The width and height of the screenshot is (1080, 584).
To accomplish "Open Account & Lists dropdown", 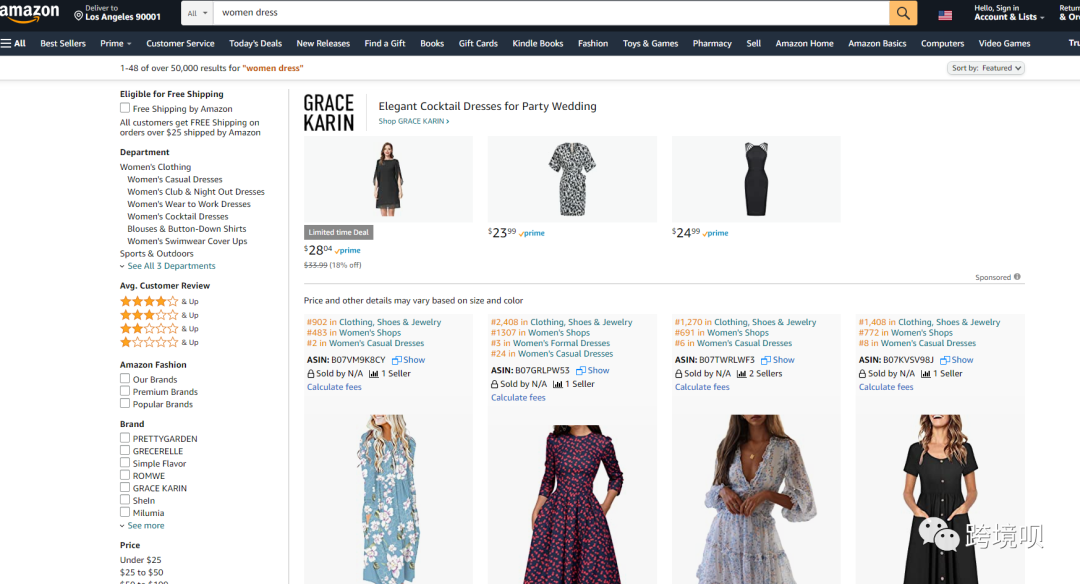I will 1009,13.
